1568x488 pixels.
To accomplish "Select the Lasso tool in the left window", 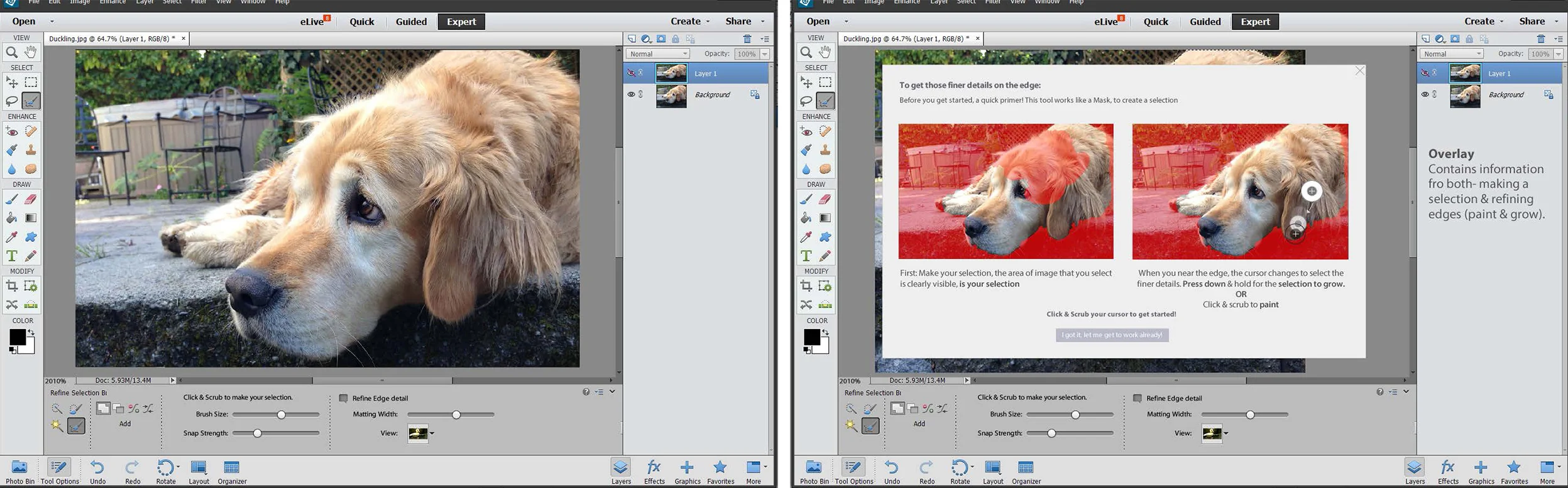I will [x=11, y=101].
